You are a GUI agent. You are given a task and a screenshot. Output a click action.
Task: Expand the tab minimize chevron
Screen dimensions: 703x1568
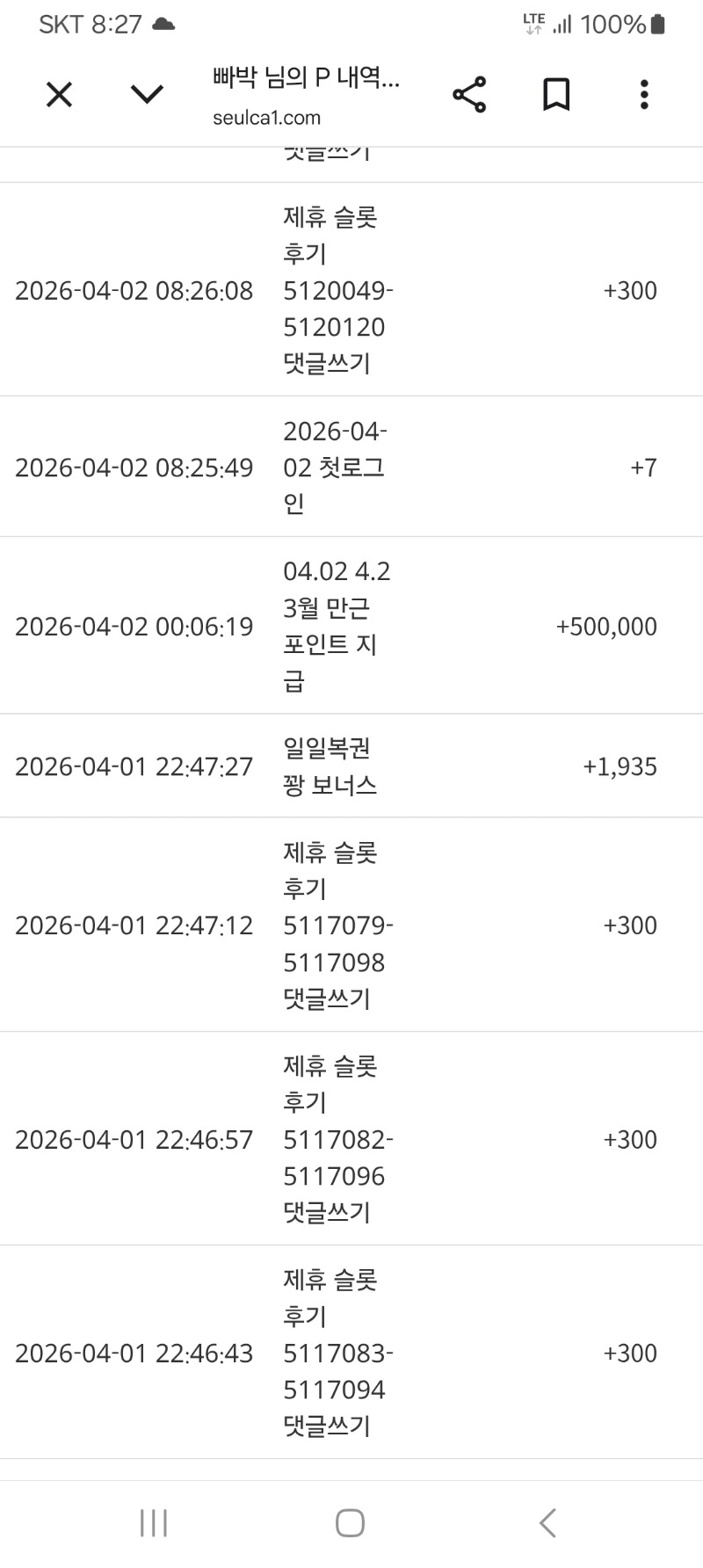click(x=147, y=94)
